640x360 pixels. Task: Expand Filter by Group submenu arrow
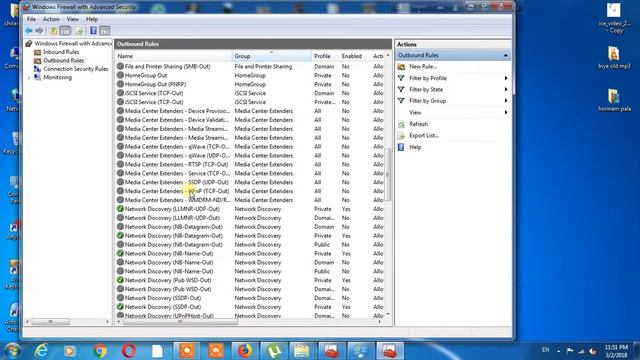(x=506, y=101)
